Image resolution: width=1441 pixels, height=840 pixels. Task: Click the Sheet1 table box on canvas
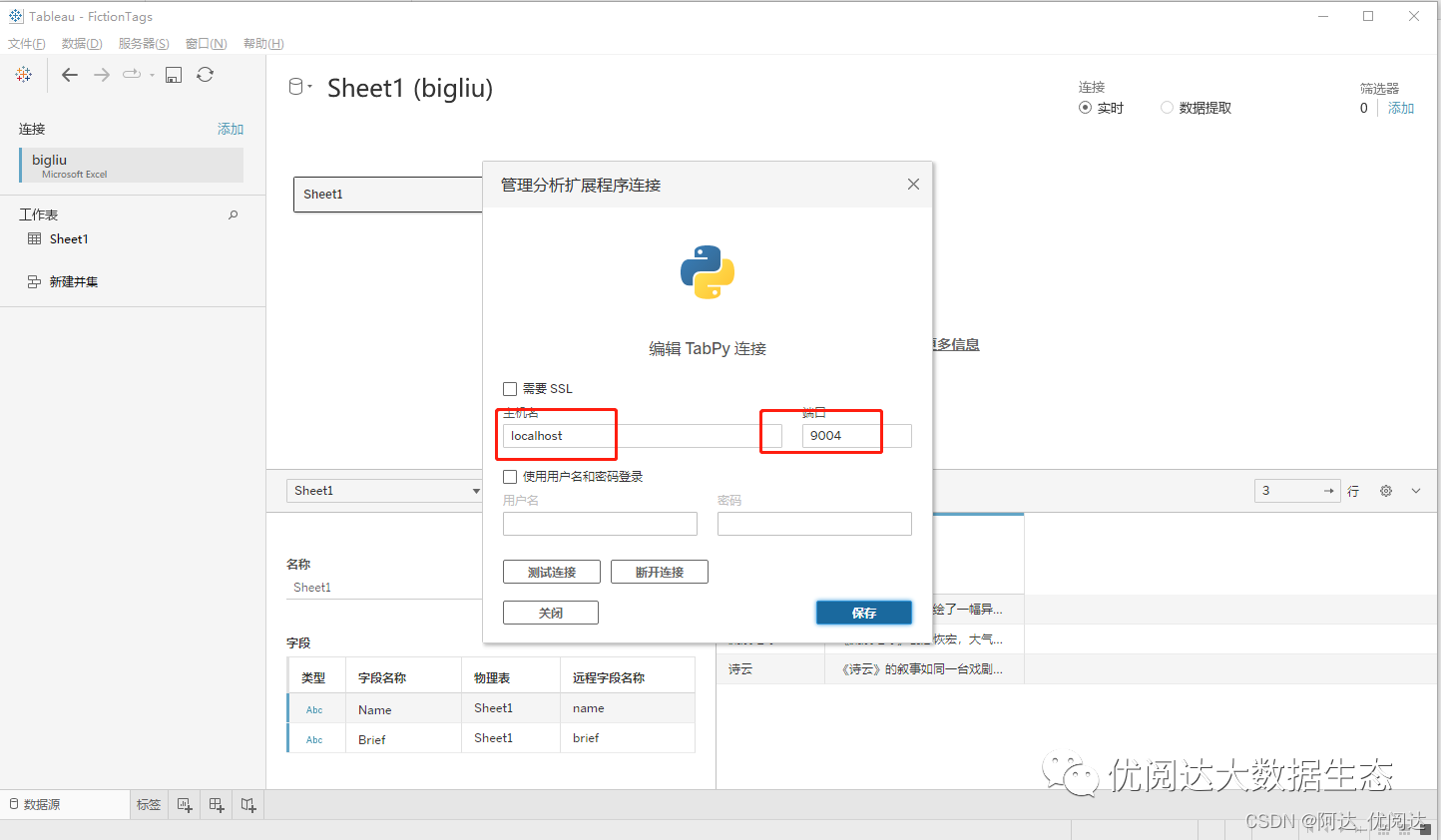[x=389, y=195]
